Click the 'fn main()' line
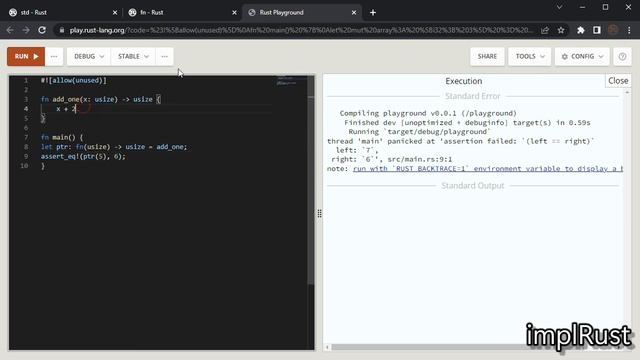 [x=62, y=138]
